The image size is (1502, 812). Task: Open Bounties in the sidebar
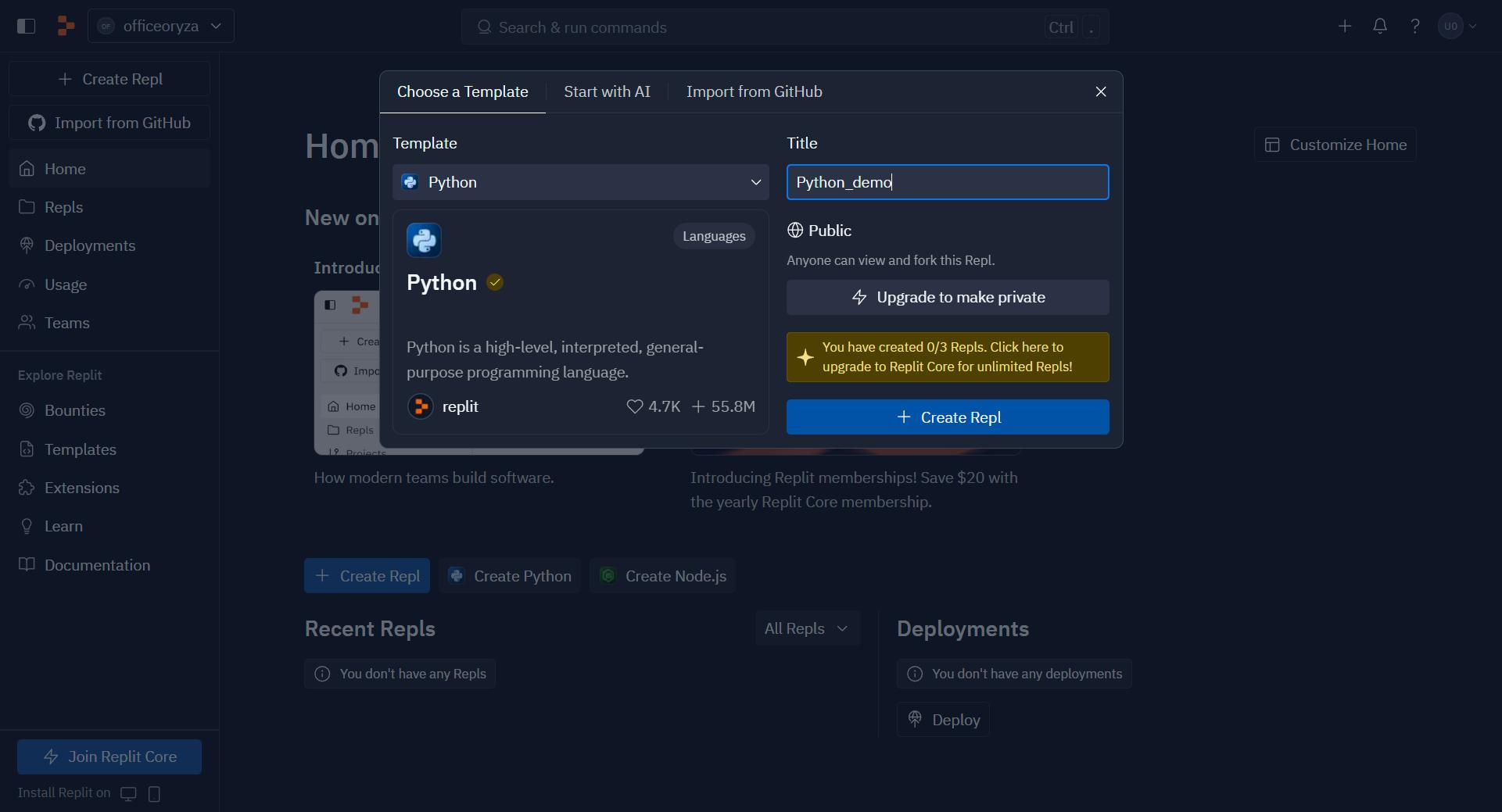[x=74, y=411]
